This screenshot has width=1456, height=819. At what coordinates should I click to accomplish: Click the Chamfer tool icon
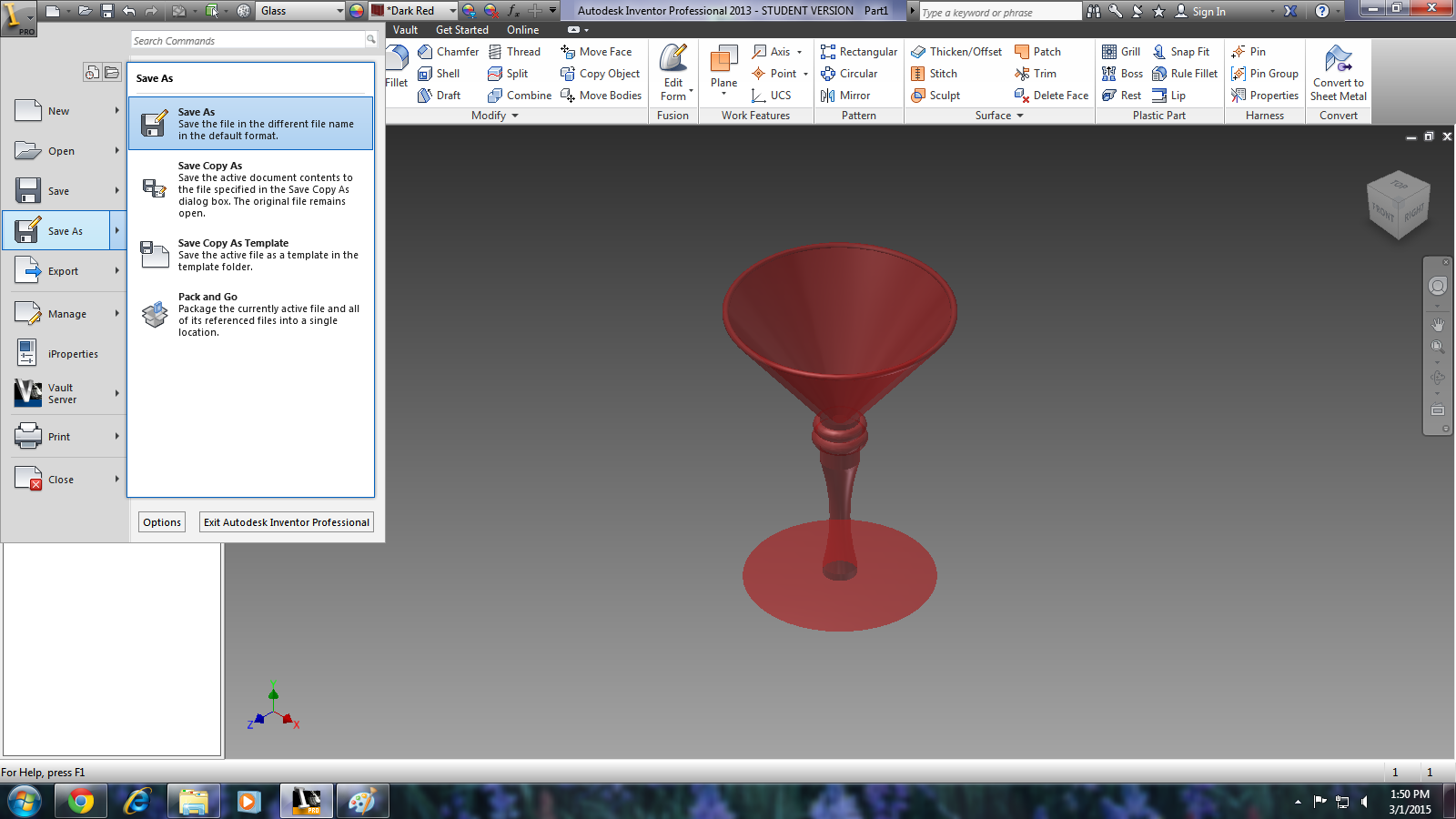point(425,52)
